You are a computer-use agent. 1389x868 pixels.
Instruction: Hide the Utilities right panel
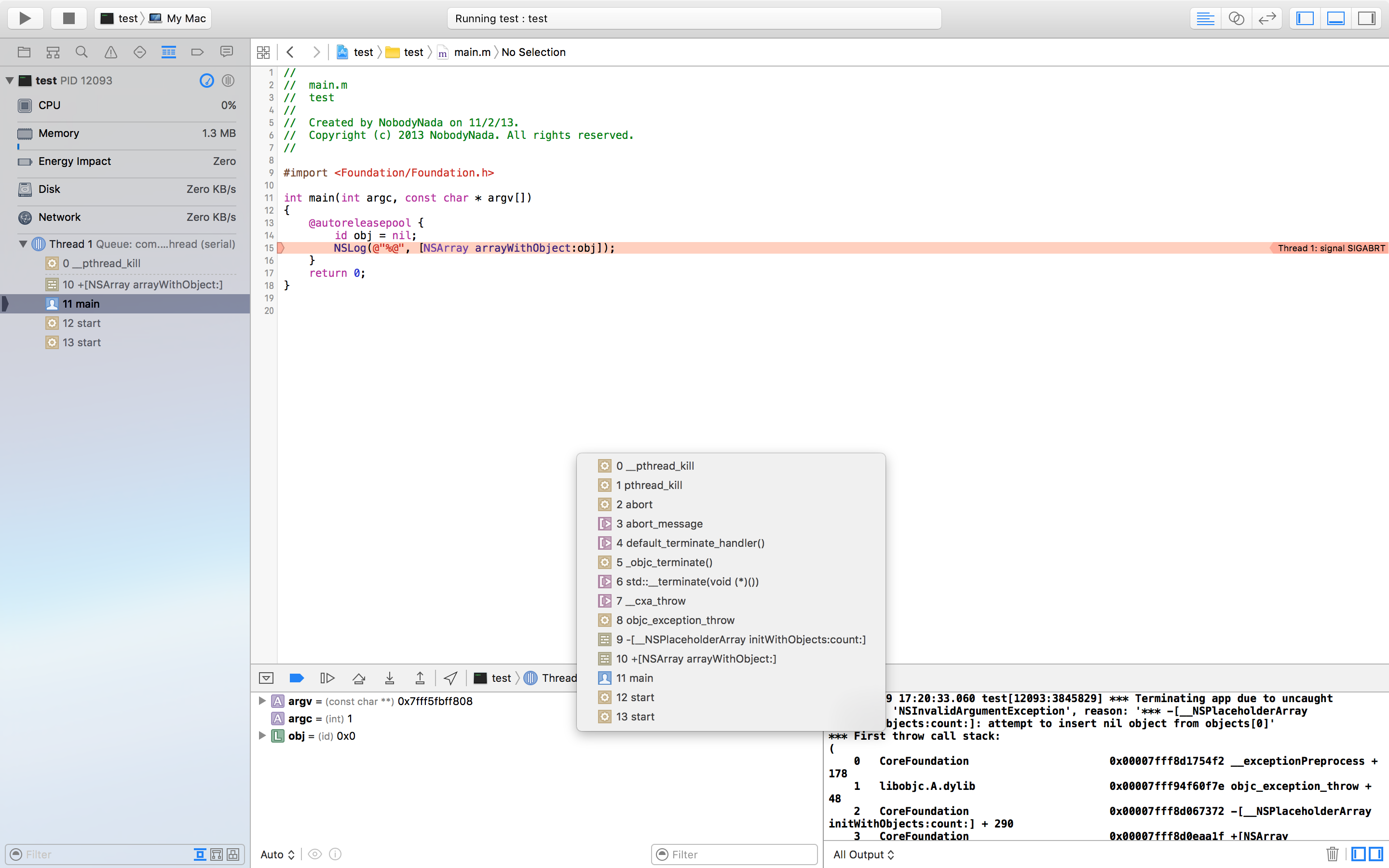tap(1367, 18)
